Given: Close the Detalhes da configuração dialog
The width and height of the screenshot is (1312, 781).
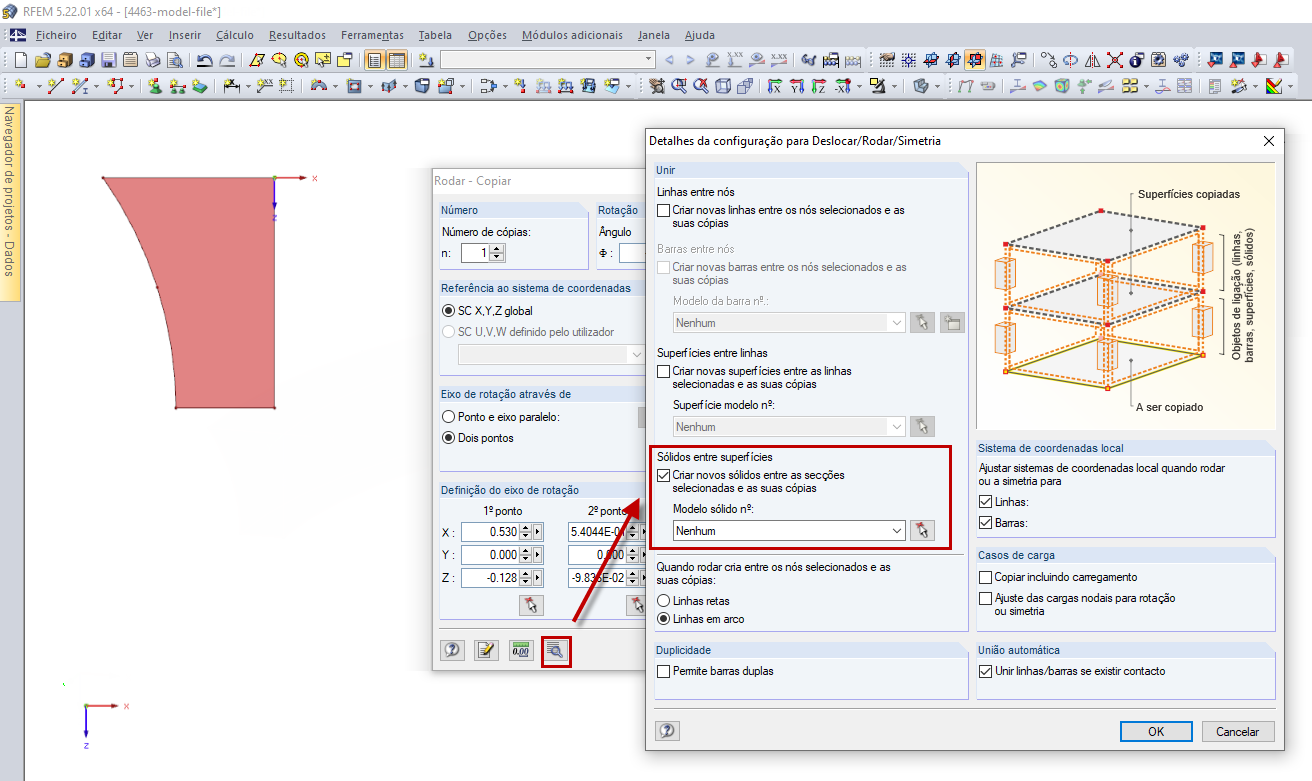Looking at the screenshot, I should coord(1269,141).
